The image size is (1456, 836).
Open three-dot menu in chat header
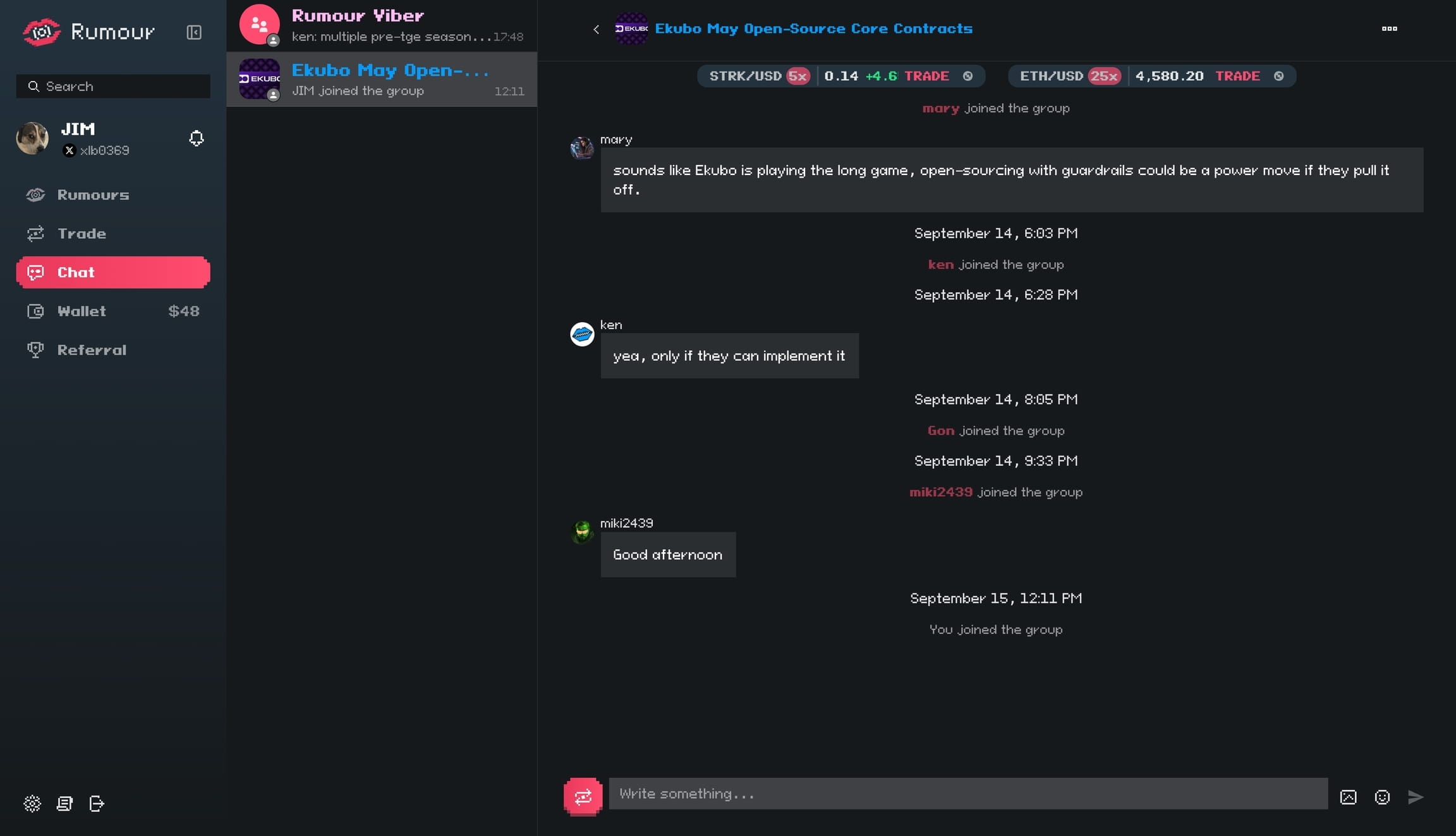click(1389, 28)
